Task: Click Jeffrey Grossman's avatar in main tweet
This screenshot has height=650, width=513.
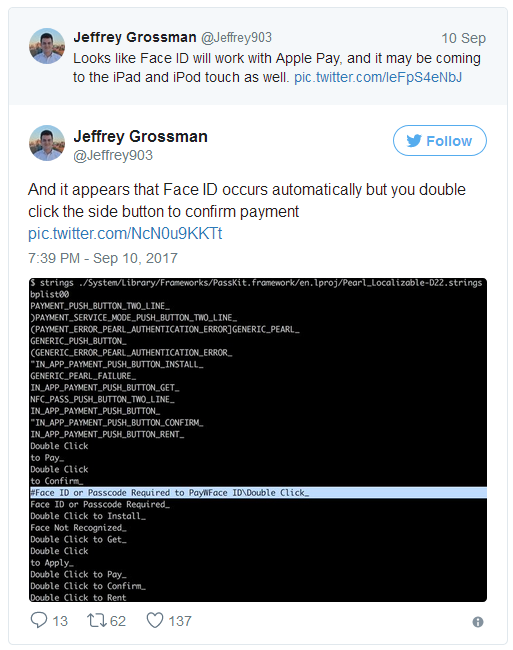Action: tap(47, 143)
